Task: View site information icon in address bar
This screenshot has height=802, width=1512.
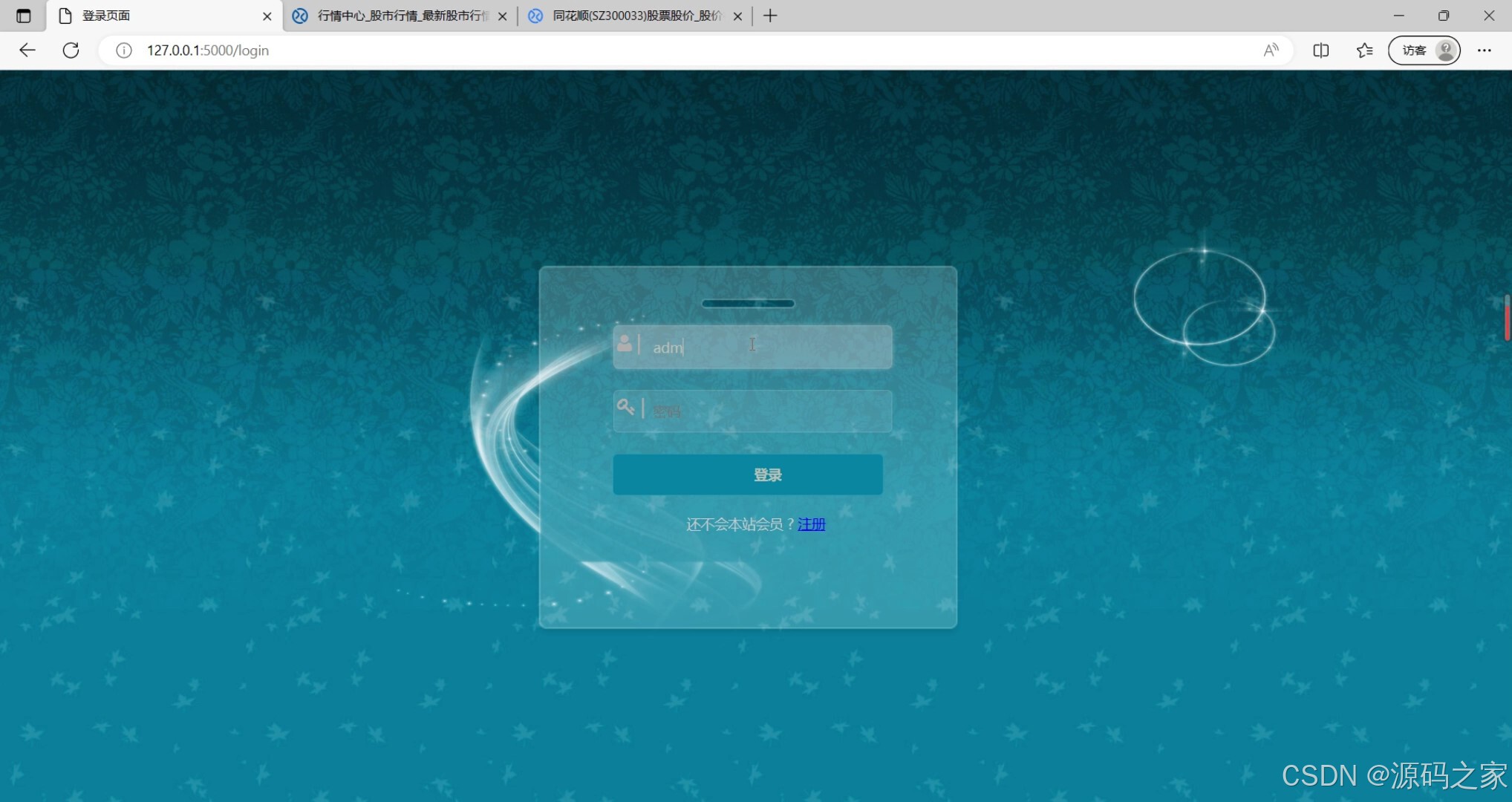Action: click(x=124, y=50)
